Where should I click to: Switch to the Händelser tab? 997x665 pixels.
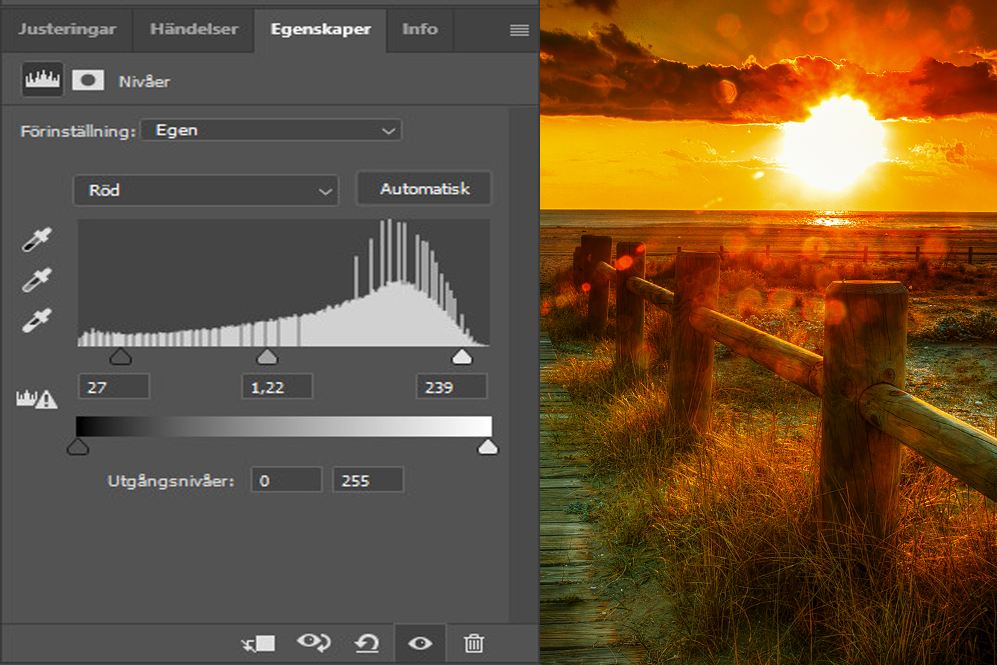pos(193,29)
